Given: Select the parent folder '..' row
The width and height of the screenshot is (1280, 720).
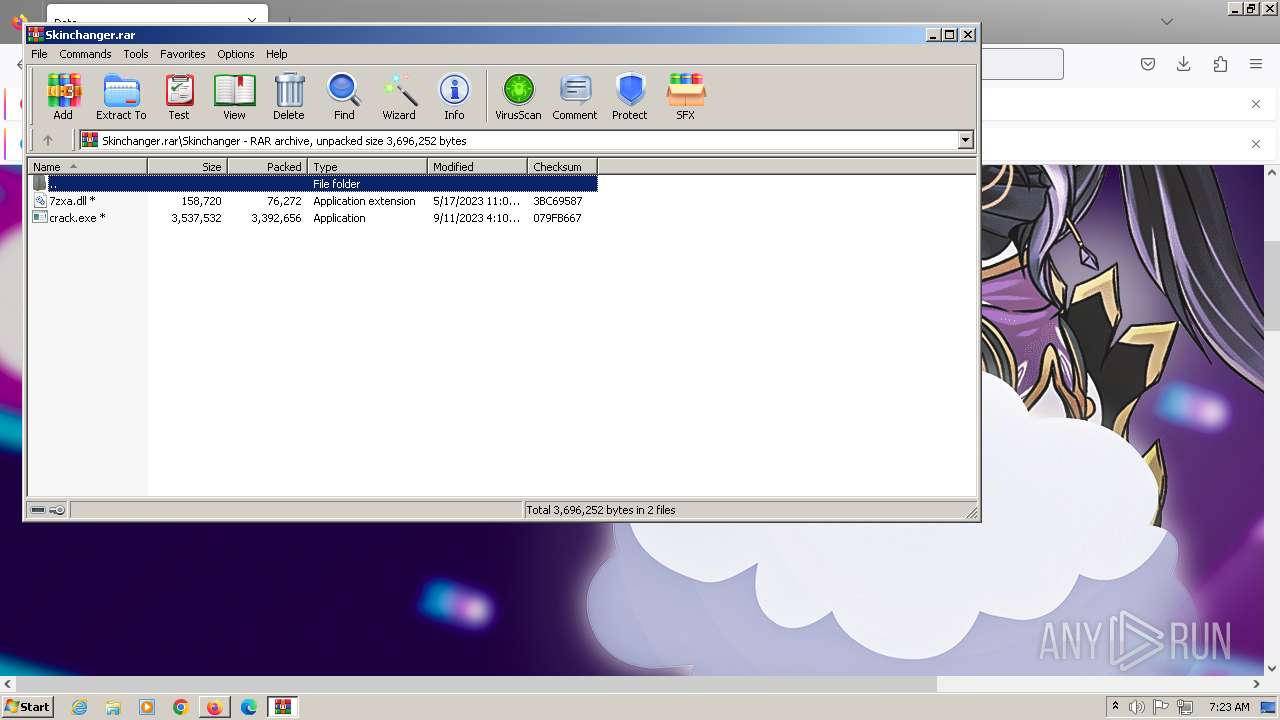Looking at the screenshot, I should (313, 184).
